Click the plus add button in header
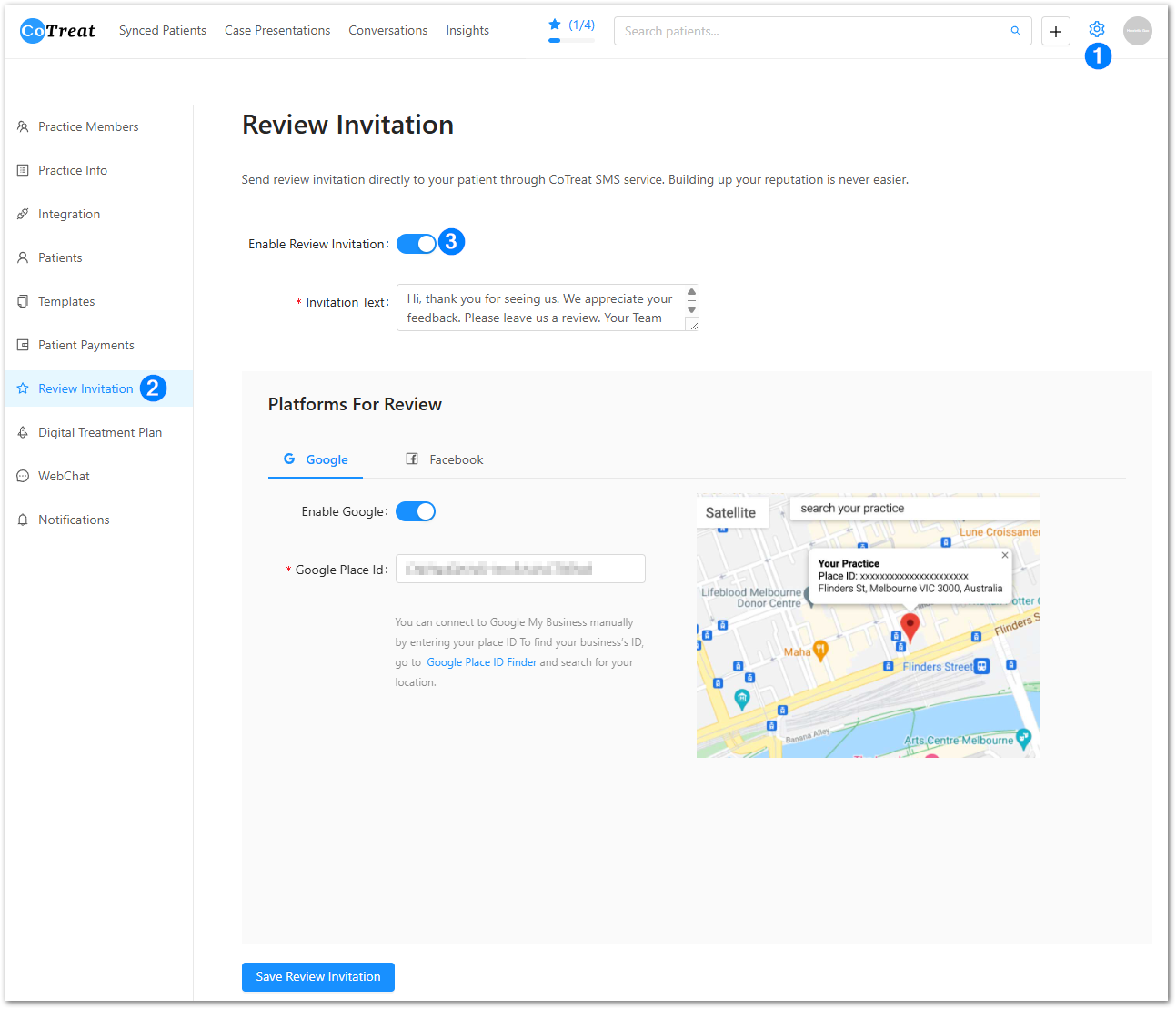This screenshot has height=1009, width=1176. [1055, 31]
